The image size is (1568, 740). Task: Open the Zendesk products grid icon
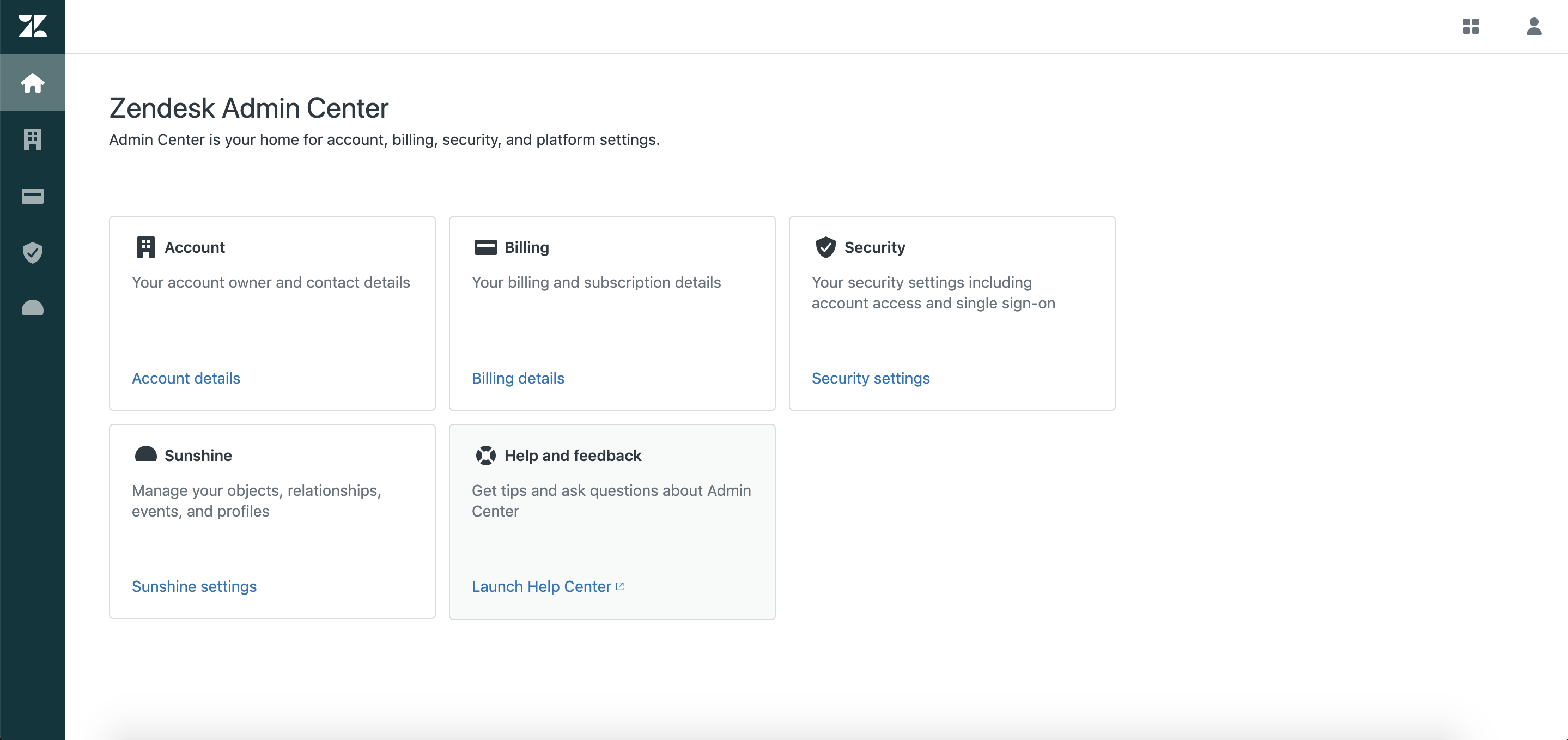(x=1470, y=26)
